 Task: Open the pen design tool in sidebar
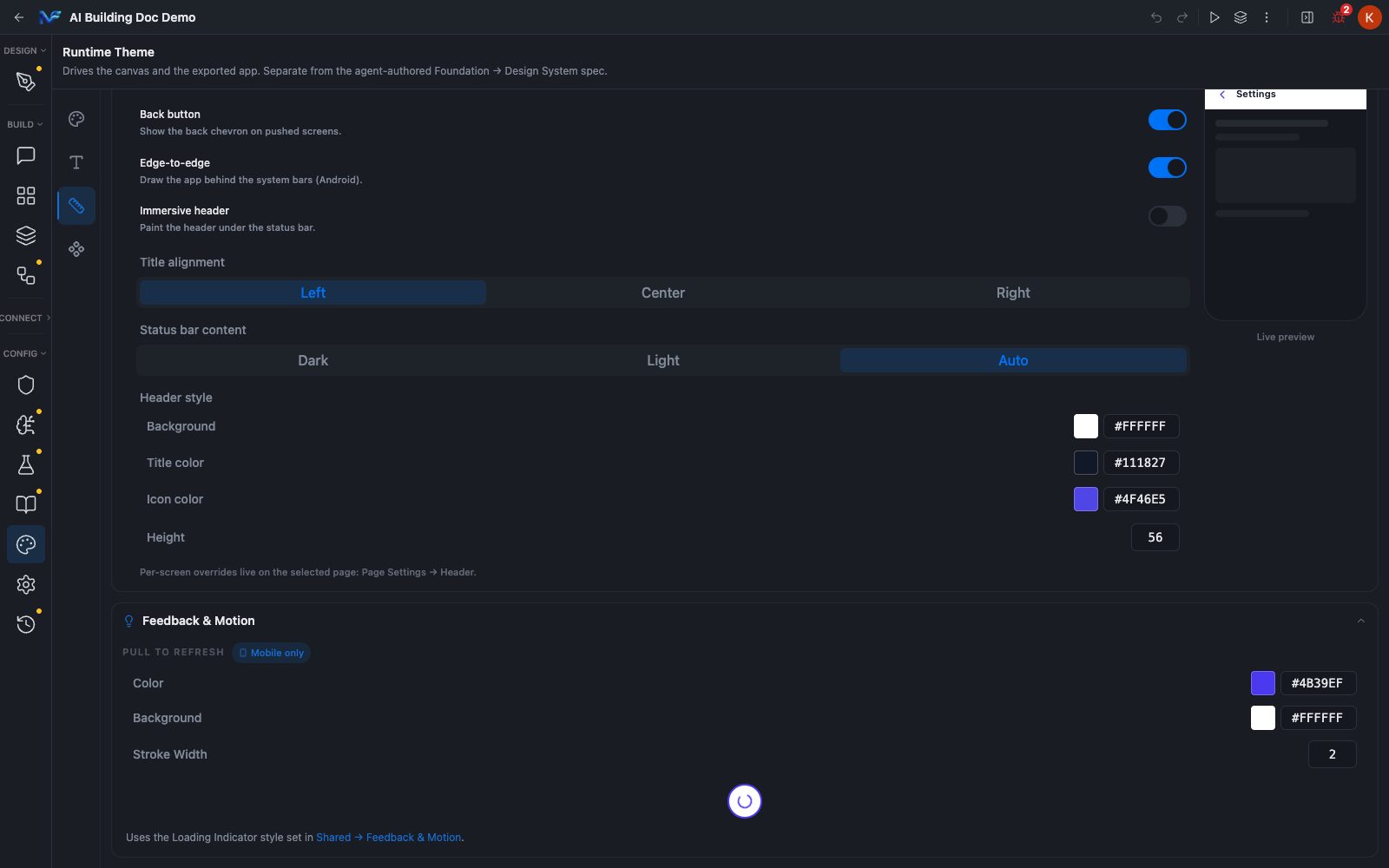click(x=26, y=82)
